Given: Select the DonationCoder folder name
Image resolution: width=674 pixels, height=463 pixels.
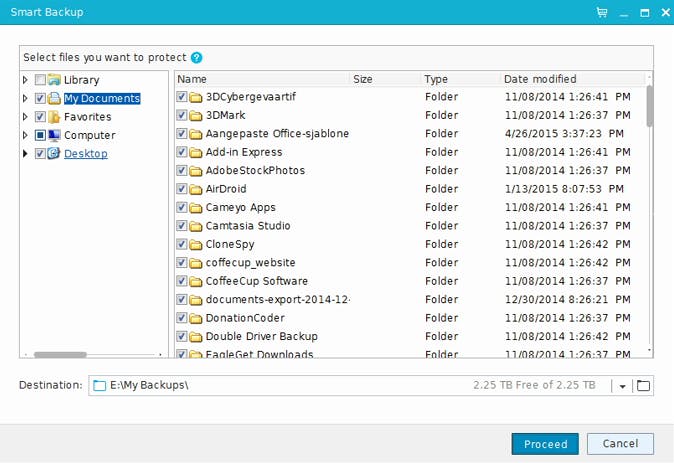Looking at the screenshot, I should [x=245, y=319].
